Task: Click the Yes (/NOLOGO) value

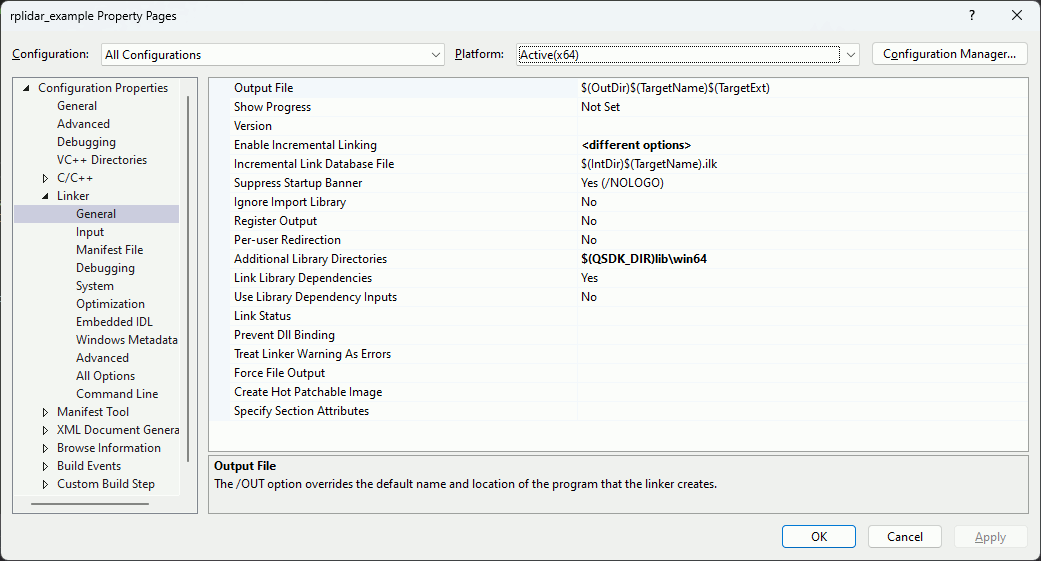Action: [x=622, y=183]
